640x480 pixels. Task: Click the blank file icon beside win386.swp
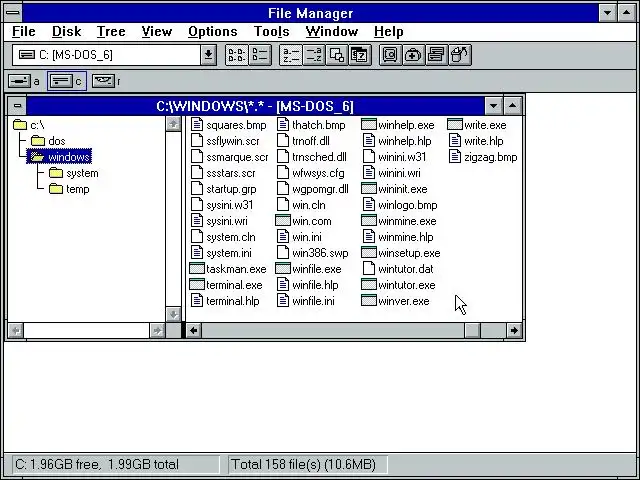pyautogui.click(x=282, y=253)
